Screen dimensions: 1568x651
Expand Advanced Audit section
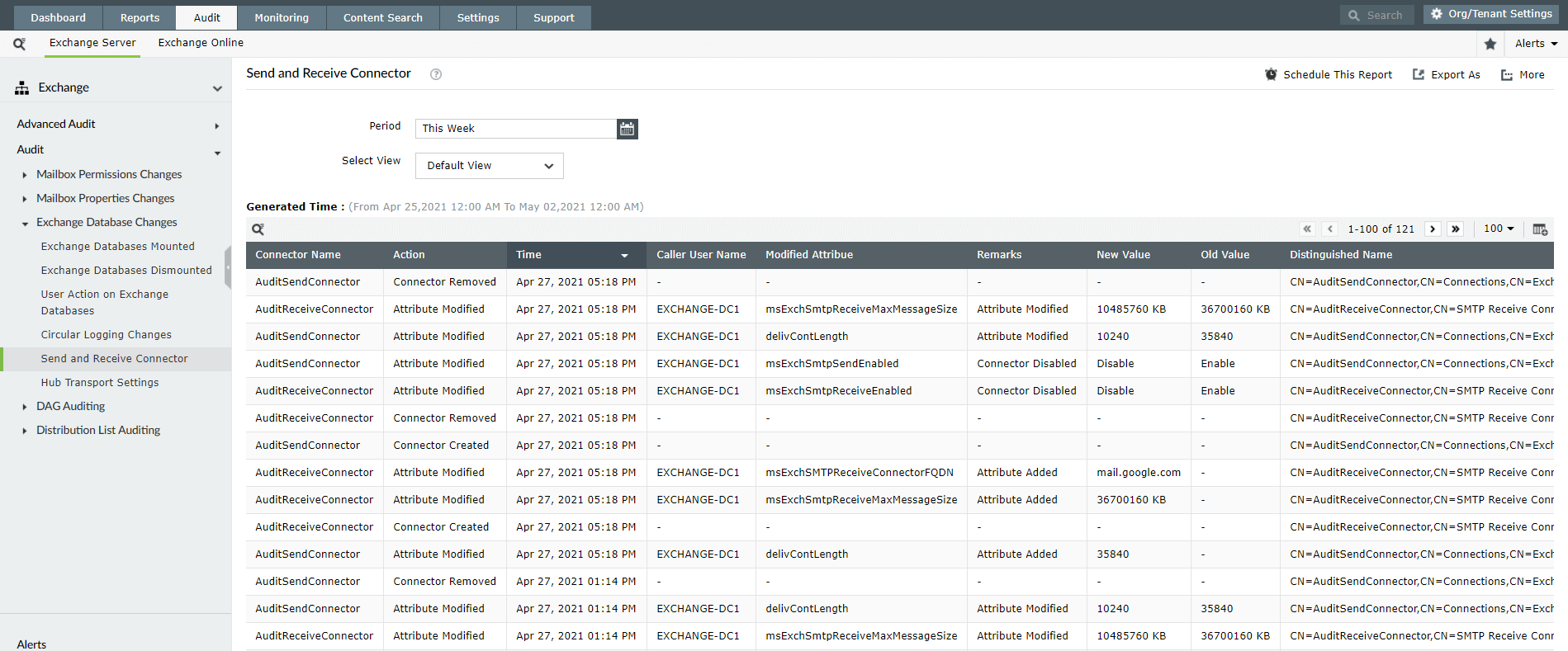pos(217,126)
